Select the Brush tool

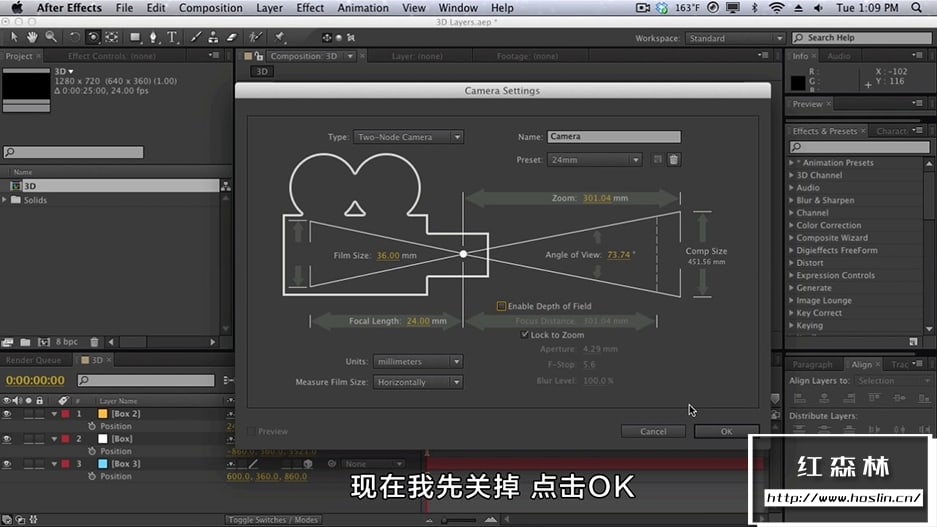(x=195, y=37)
